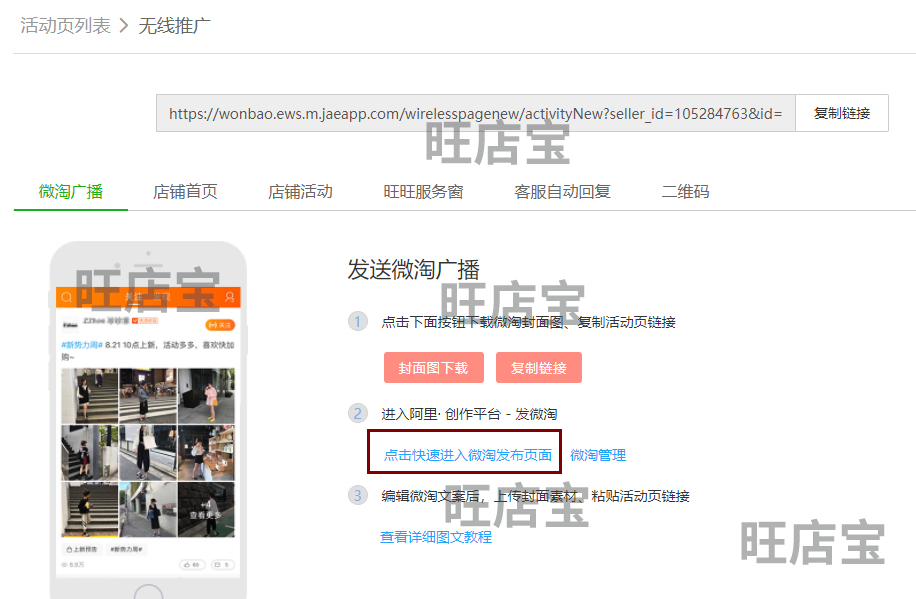Click inside the activity URL field
This screenshot has width=916, height=599.
pyautogui.click(x=475, y=113)
